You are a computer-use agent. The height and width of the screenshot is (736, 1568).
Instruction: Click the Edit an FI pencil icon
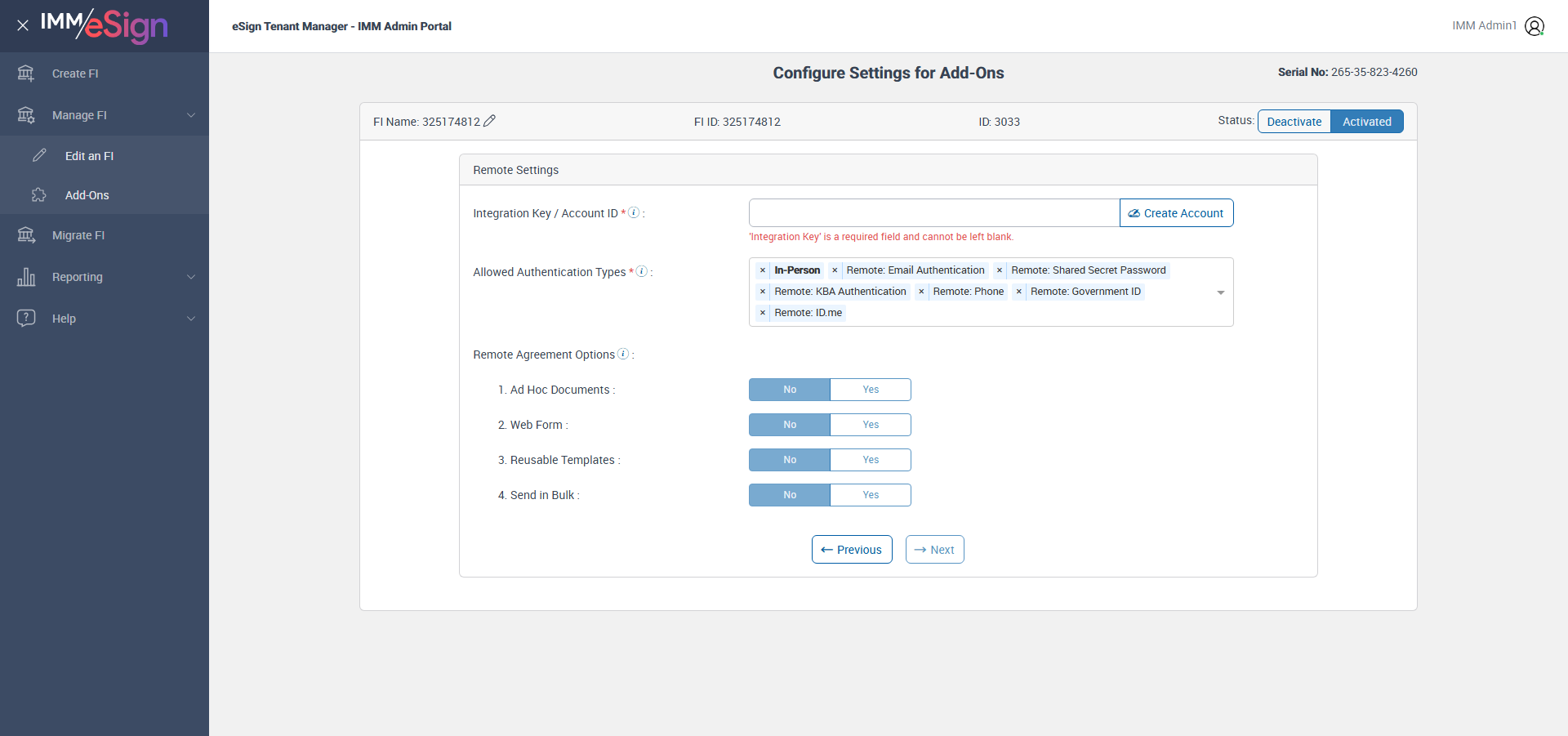pos(39,155)
